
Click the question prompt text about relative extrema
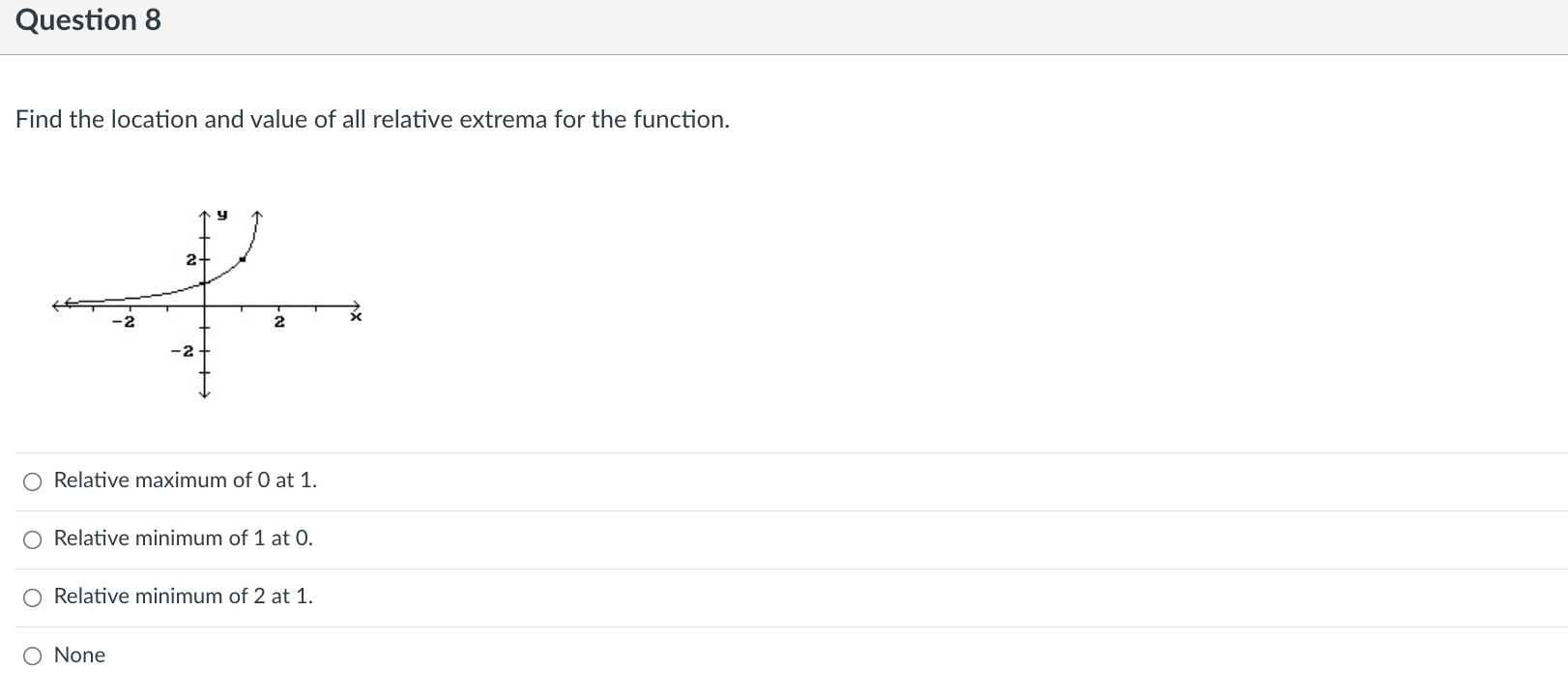click(x=371, y=119)
